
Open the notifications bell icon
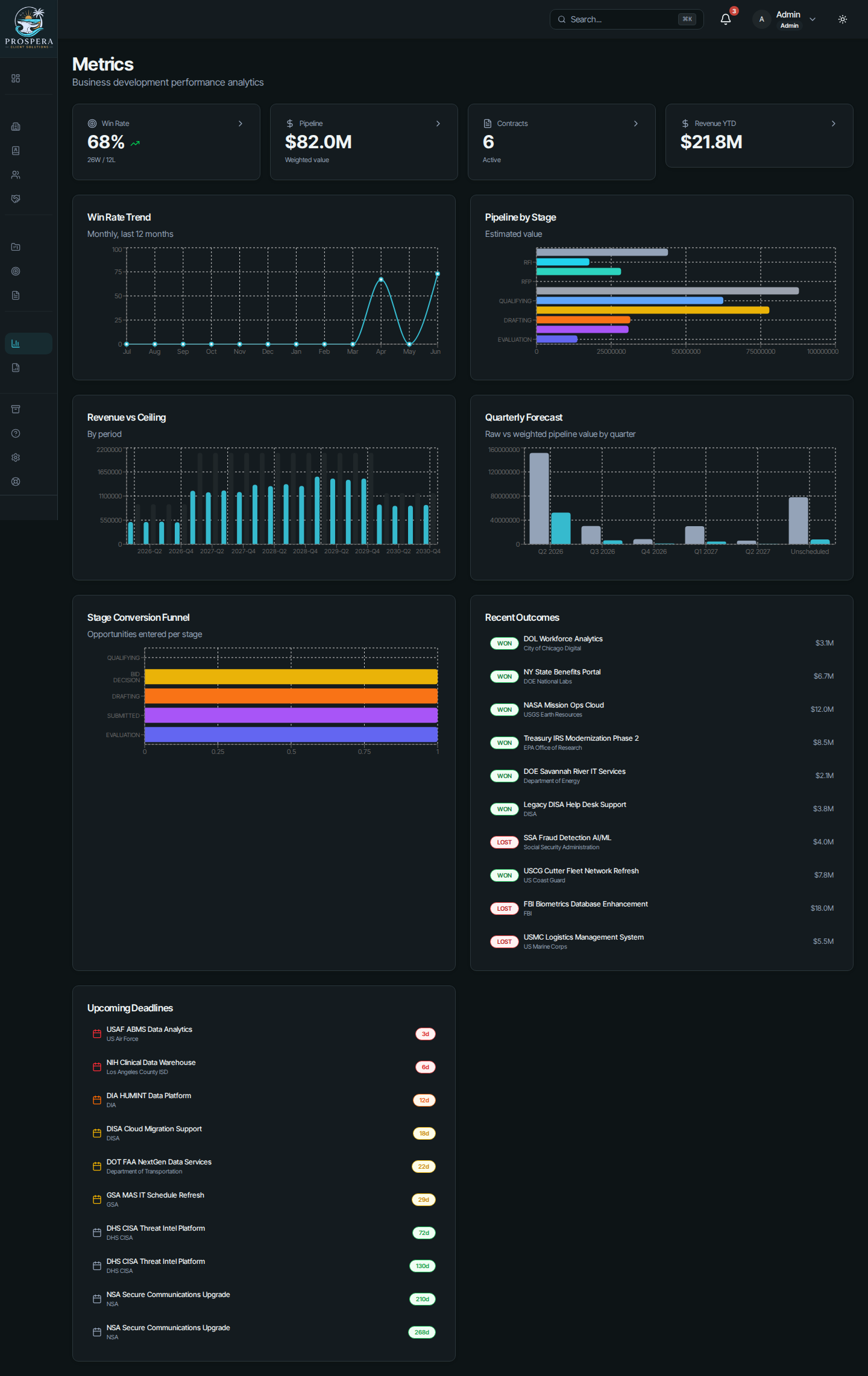click(726, 19)
